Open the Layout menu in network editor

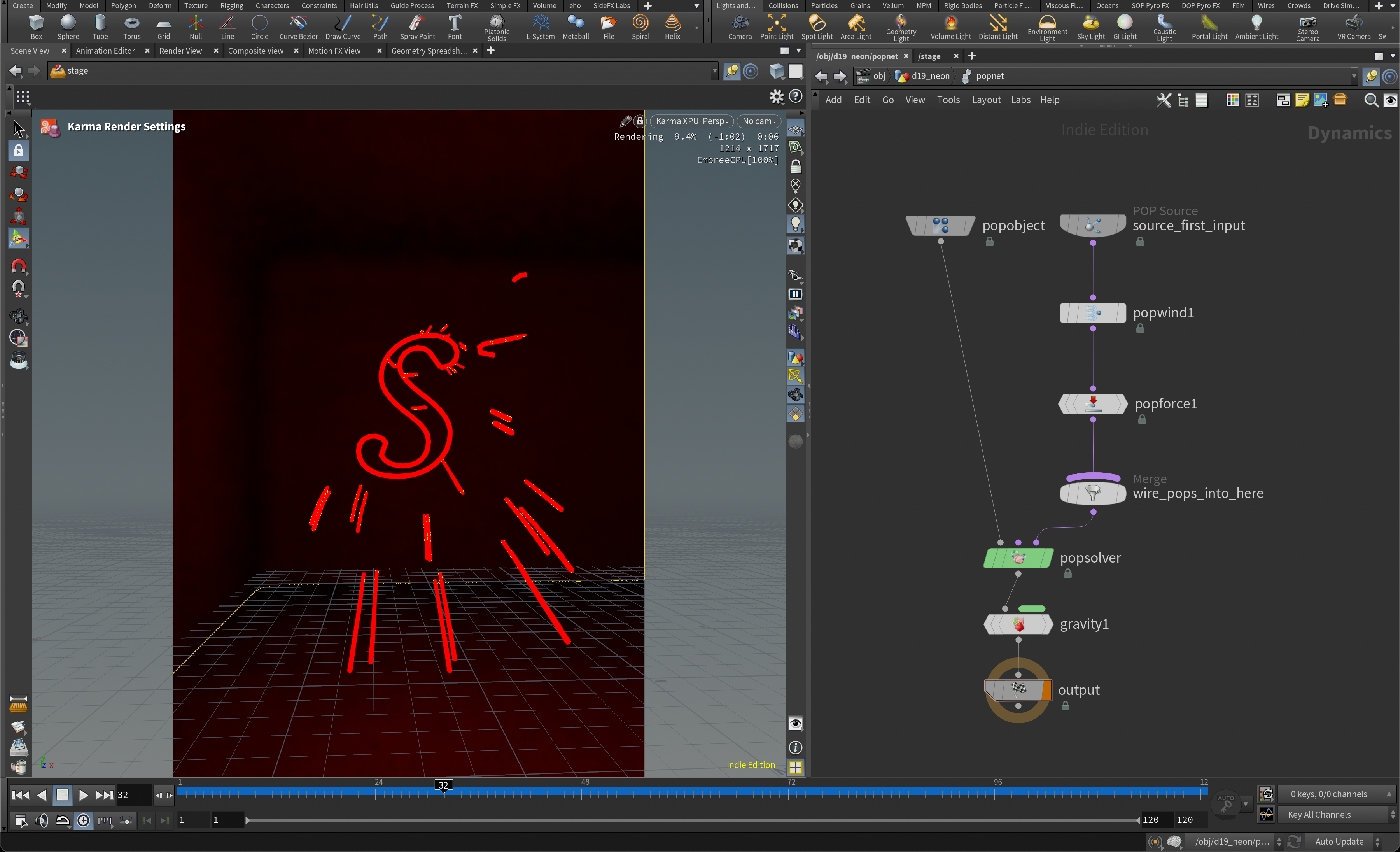pyautogui.click(x=986, y=100)
